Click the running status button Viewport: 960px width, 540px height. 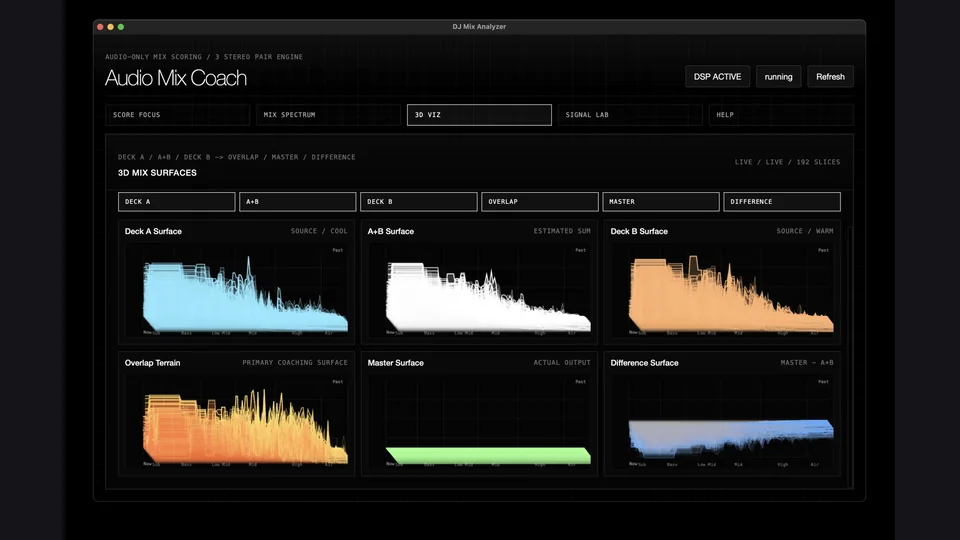[778, 77]
